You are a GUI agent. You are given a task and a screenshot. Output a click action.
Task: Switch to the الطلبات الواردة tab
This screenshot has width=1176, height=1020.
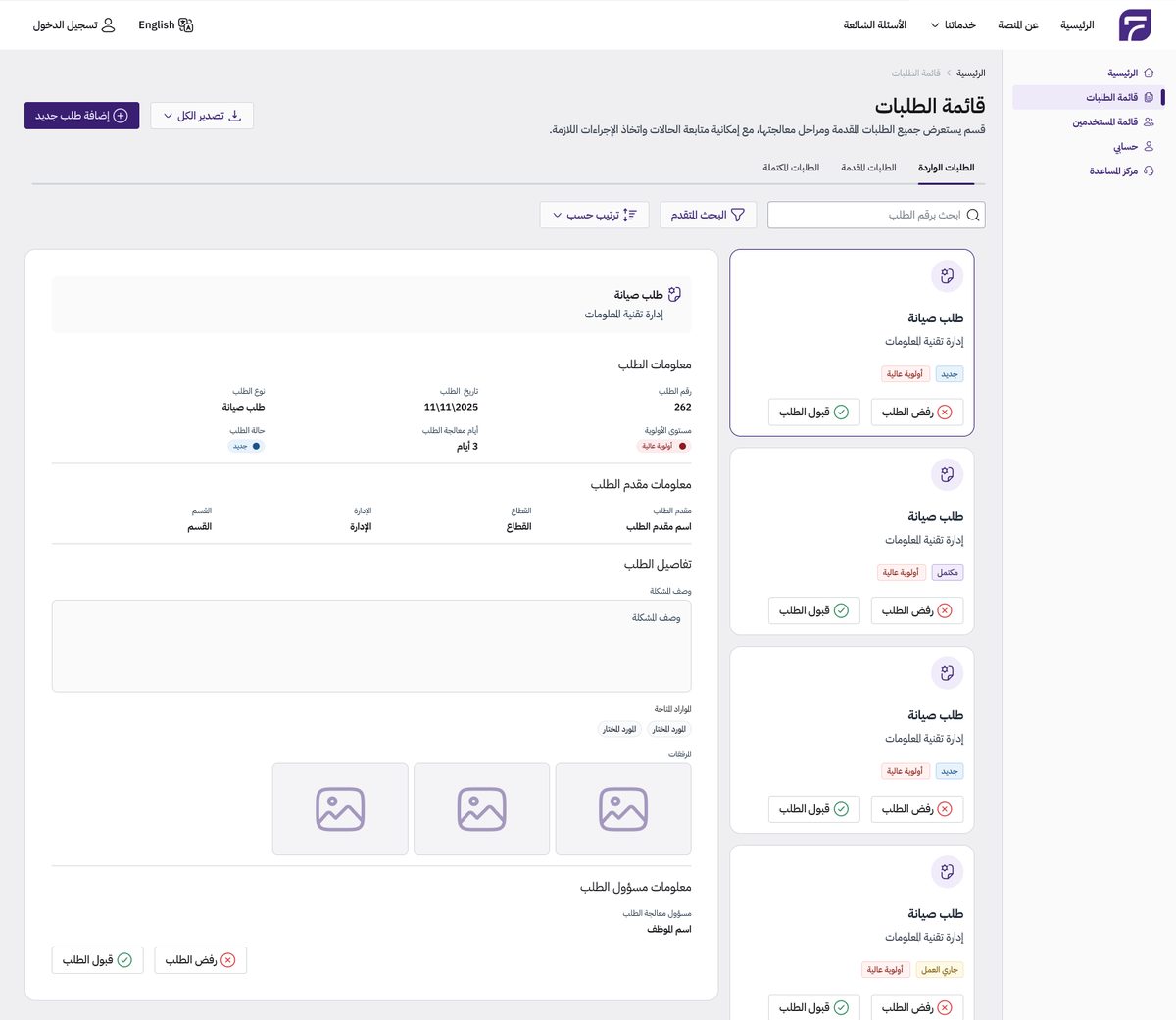coord(946,168)
